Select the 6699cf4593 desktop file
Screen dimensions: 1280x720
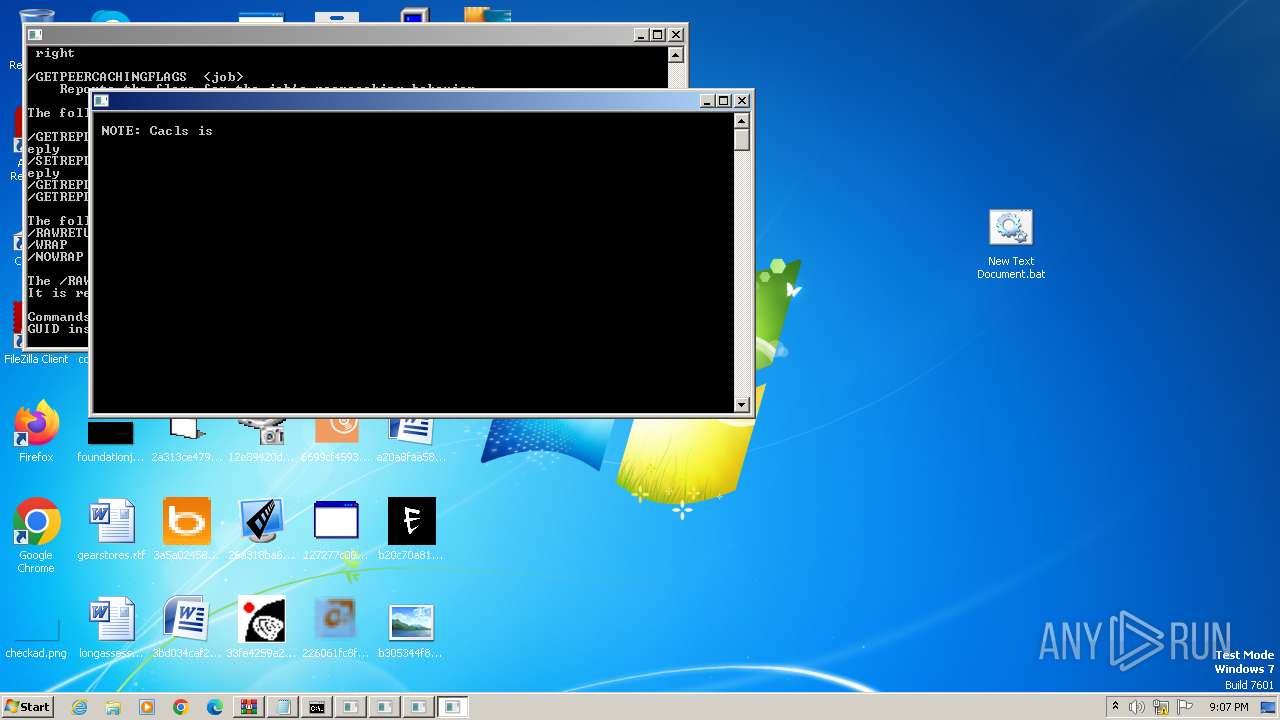point(336,441)
